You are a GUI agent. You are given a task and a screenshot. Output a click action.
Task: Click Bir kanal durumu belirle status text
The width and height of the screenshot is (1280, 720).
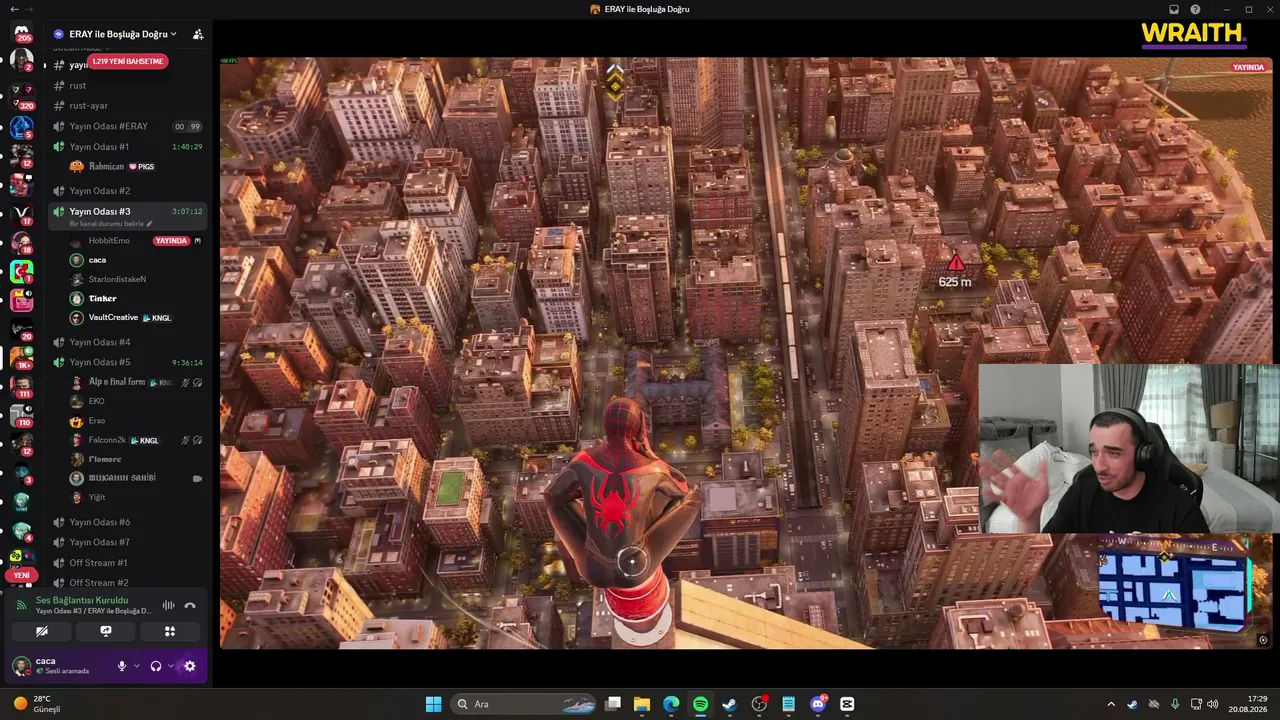tap(107, 224)
